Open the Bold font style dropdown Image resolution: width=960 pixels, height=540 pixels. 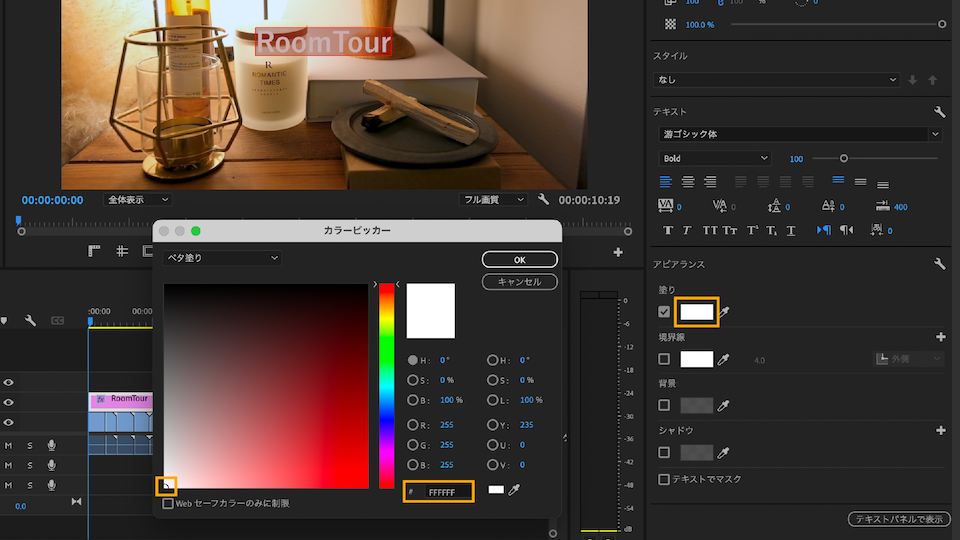[x=715, y=158]
